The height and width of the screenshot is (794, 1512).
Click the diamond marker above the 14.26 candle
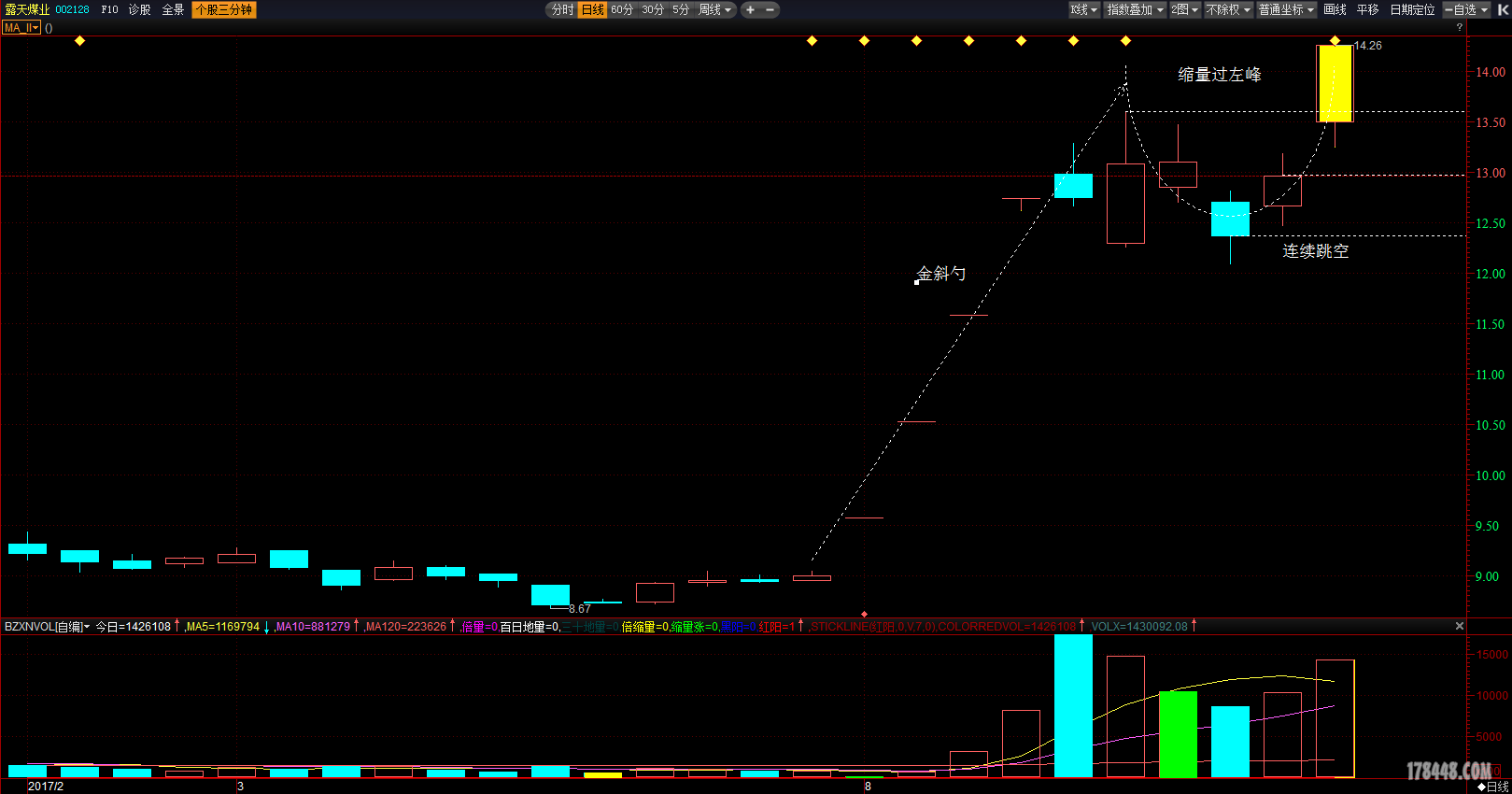tap(1335, 40)
